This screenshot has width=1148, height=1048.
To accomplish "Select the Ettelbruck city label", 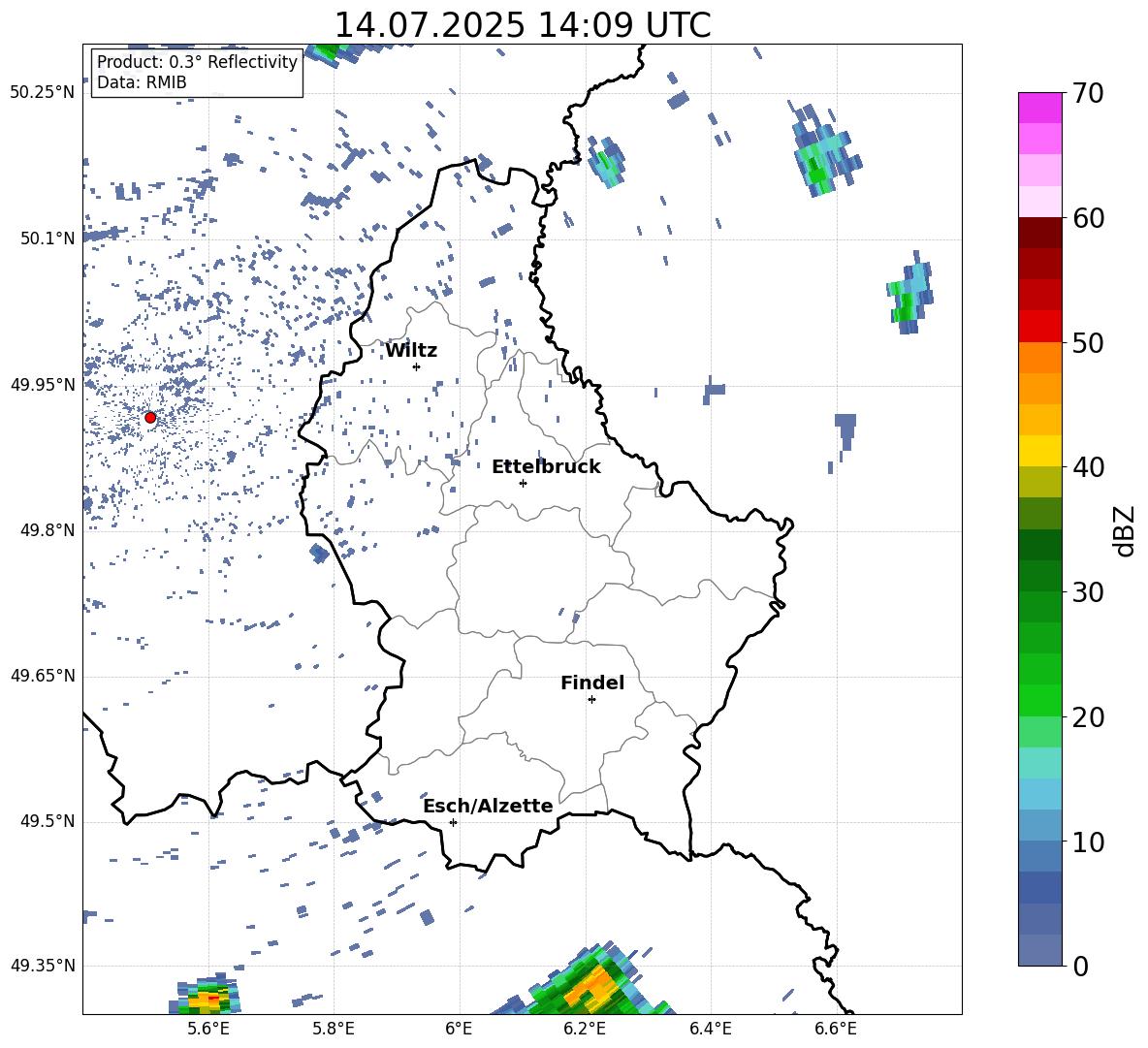I will click(546, 467).
